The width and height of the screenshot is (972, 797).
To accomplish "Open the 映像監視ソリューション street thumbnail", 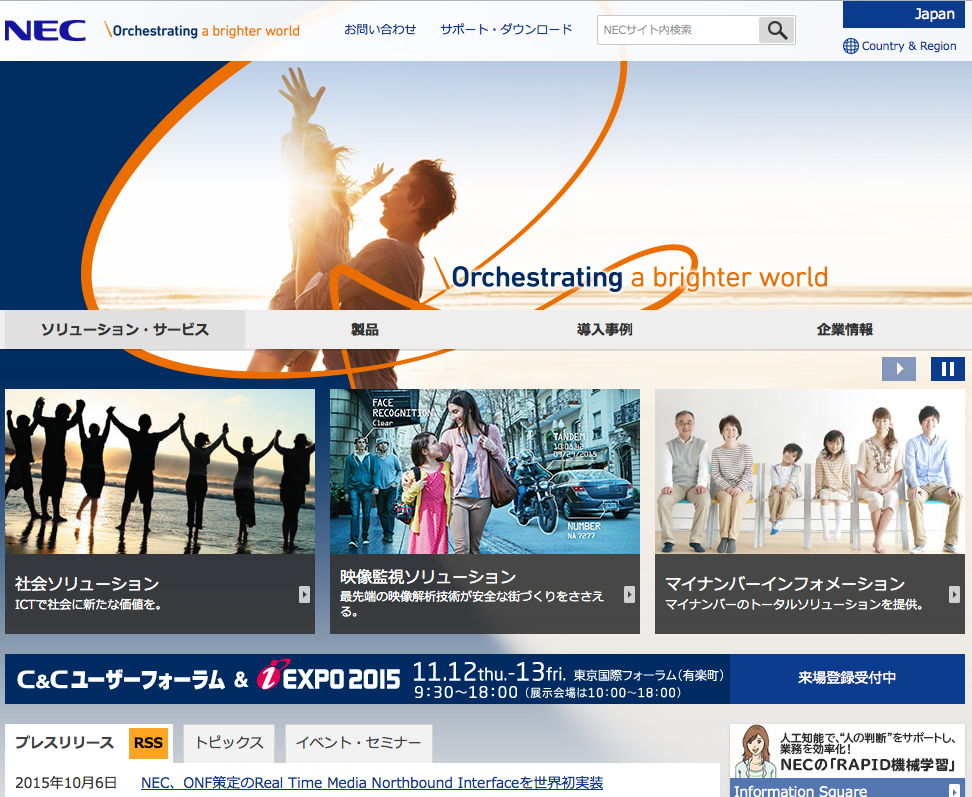I will (x=485, y=471).
